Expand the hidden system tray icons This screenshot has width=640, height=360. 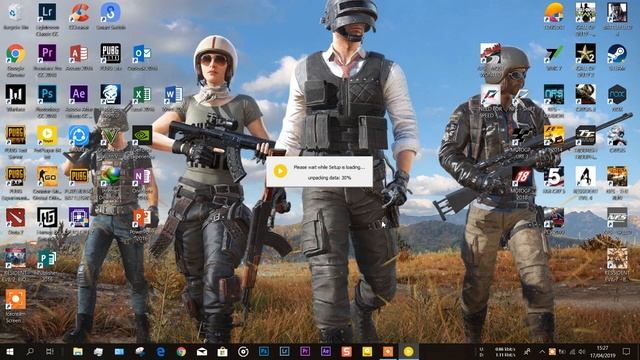tap(542, 351)
